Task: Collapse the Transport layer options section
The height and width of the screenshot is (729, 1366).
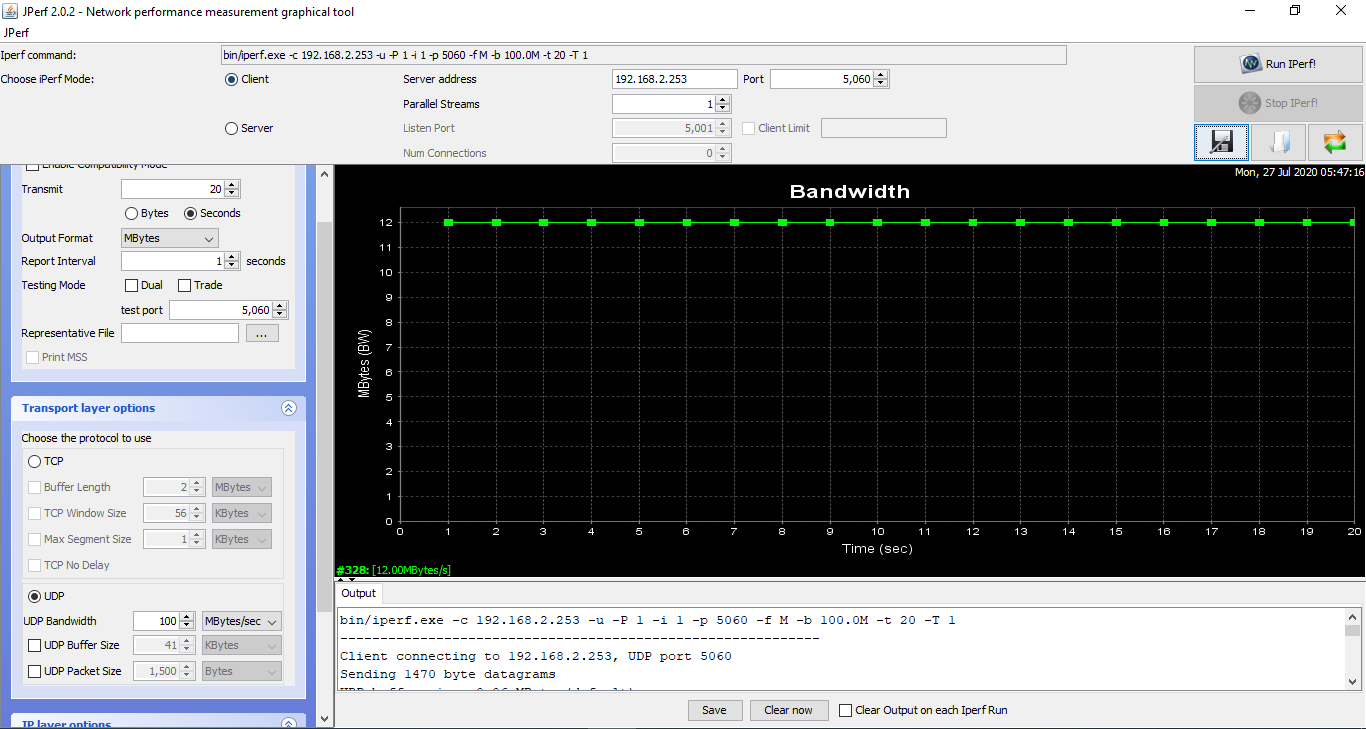Action: coord(288,408)
